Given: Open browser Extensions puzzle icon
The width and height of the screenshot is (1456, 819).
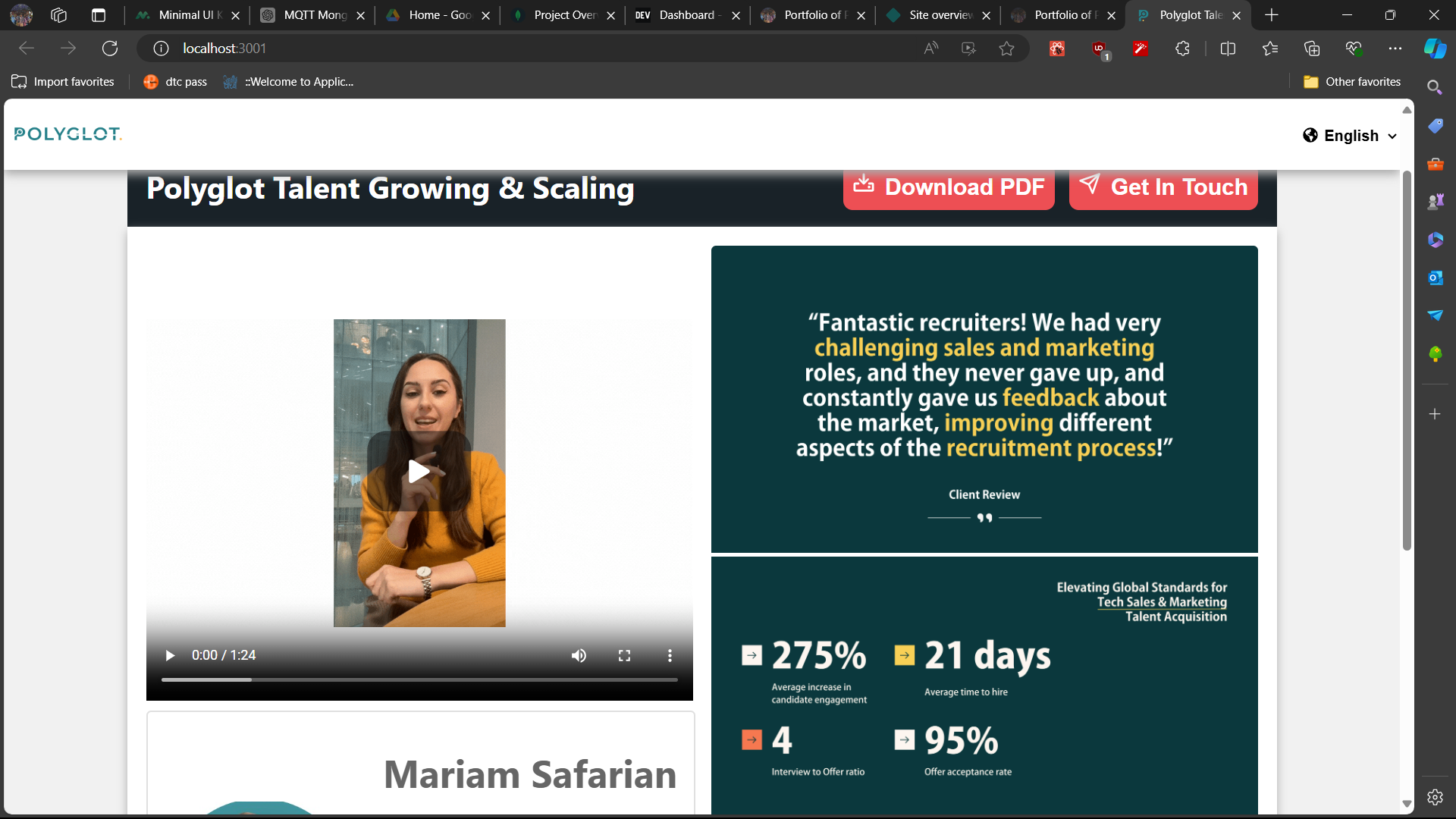Looking at the screenshot, I should point(1182,49).
